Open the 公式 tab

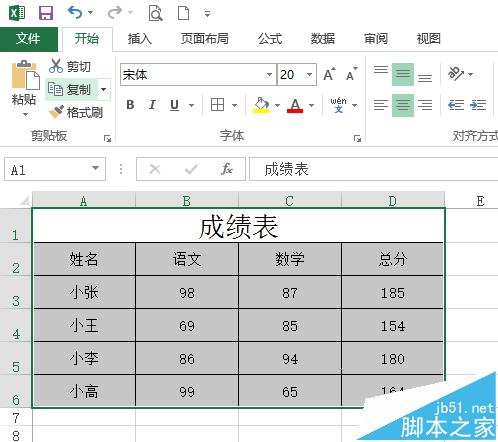click(270, 39)
